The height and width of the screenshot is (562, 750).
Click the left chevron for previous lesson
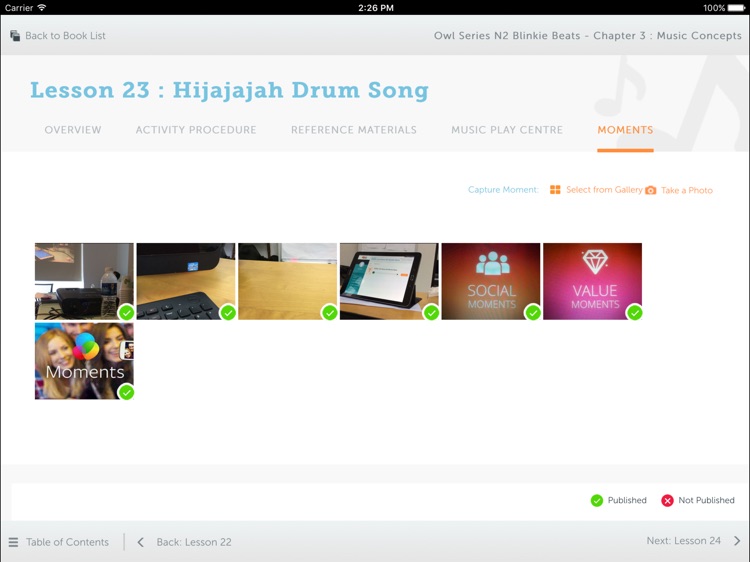coord(141,542)
